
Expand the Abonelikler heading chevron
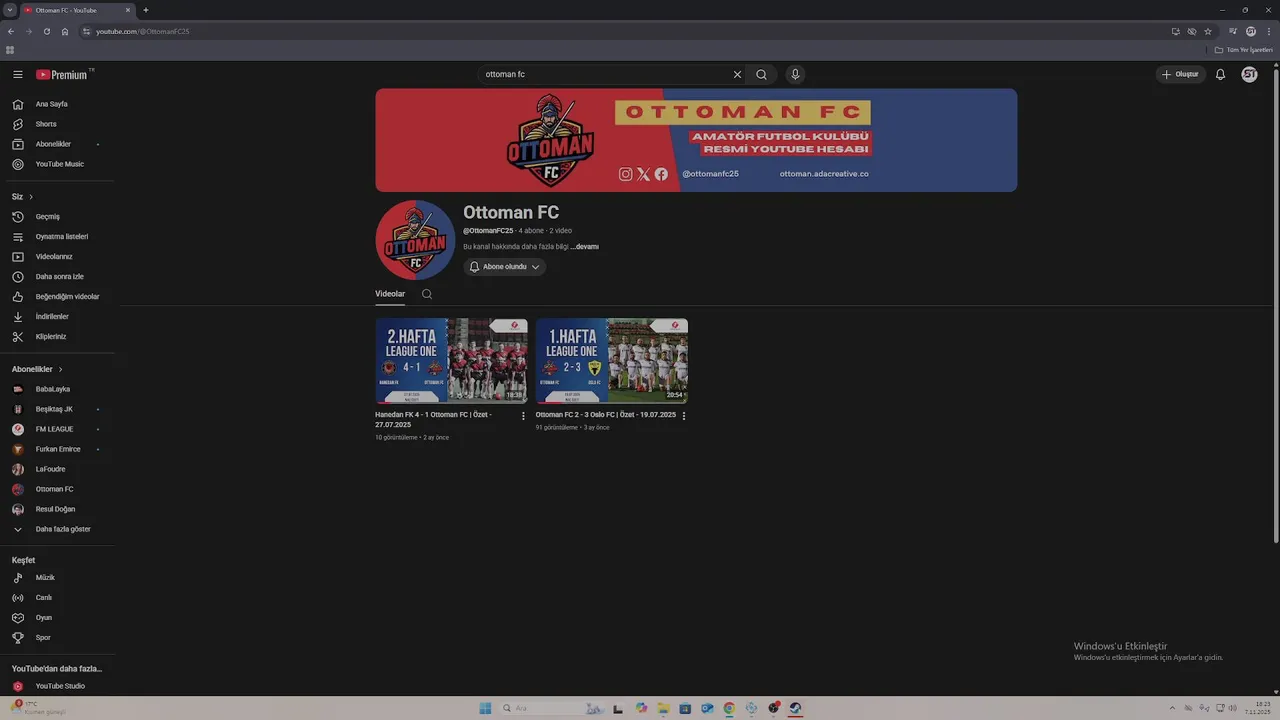pos(60,369)
